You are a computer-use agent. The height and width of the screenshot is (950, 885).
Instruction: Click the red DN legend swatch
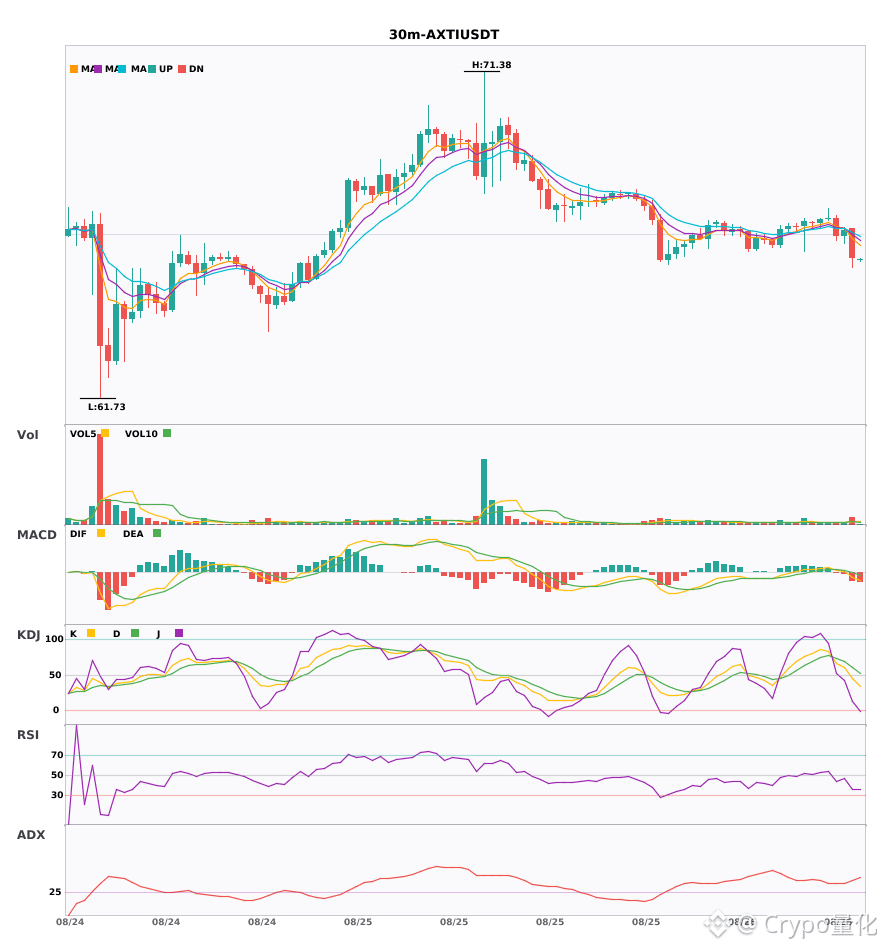pos(182,69)
